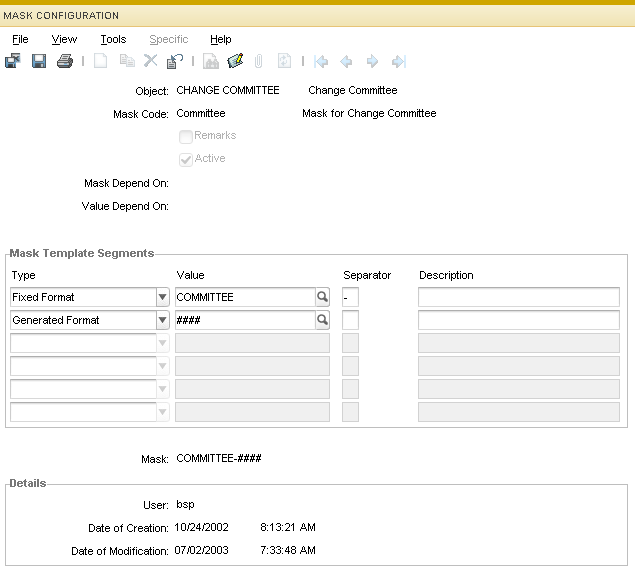Expand the Generated Format type dropdown
The image size is (635, 575).
pos(162,320)
